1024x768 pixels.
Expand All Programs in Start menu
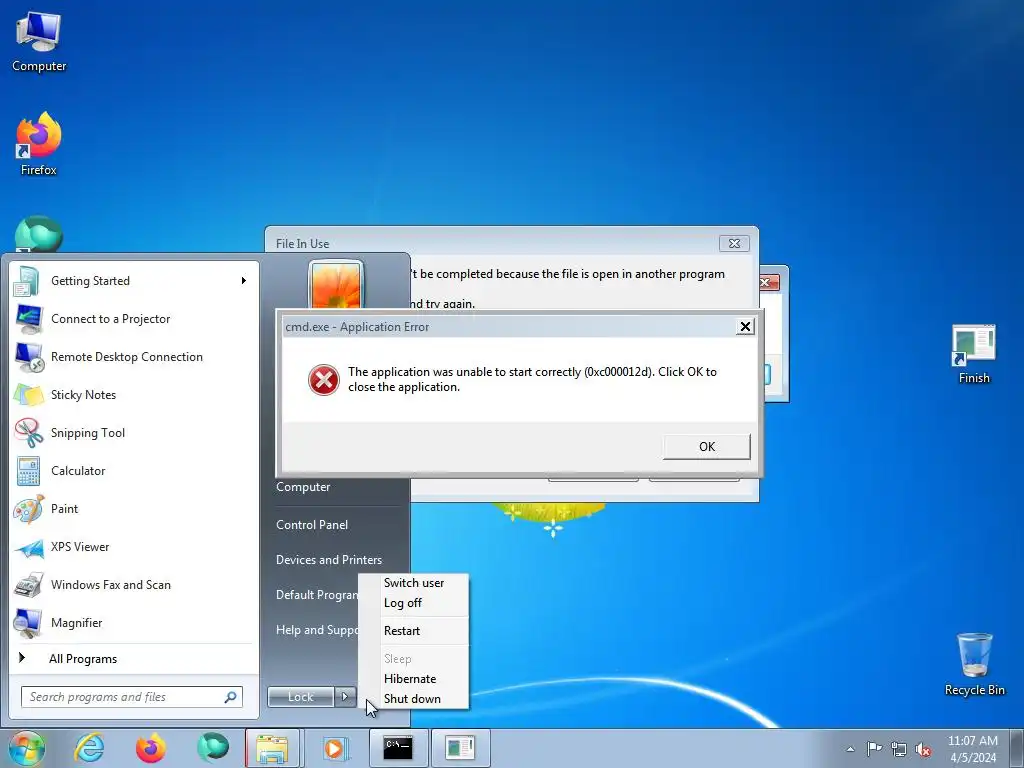pos(83,659)
